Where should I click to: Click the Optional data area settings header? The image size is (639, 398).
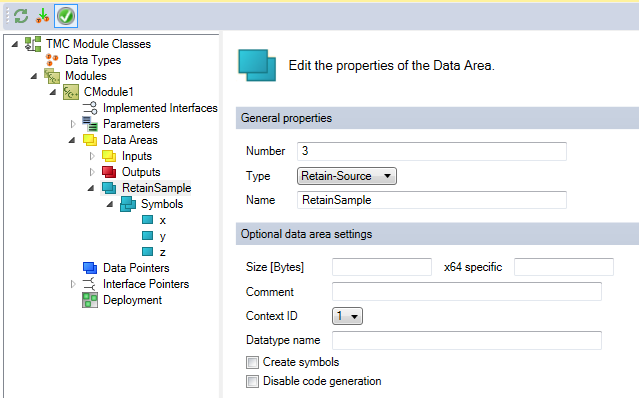click(x=437, y=234)
